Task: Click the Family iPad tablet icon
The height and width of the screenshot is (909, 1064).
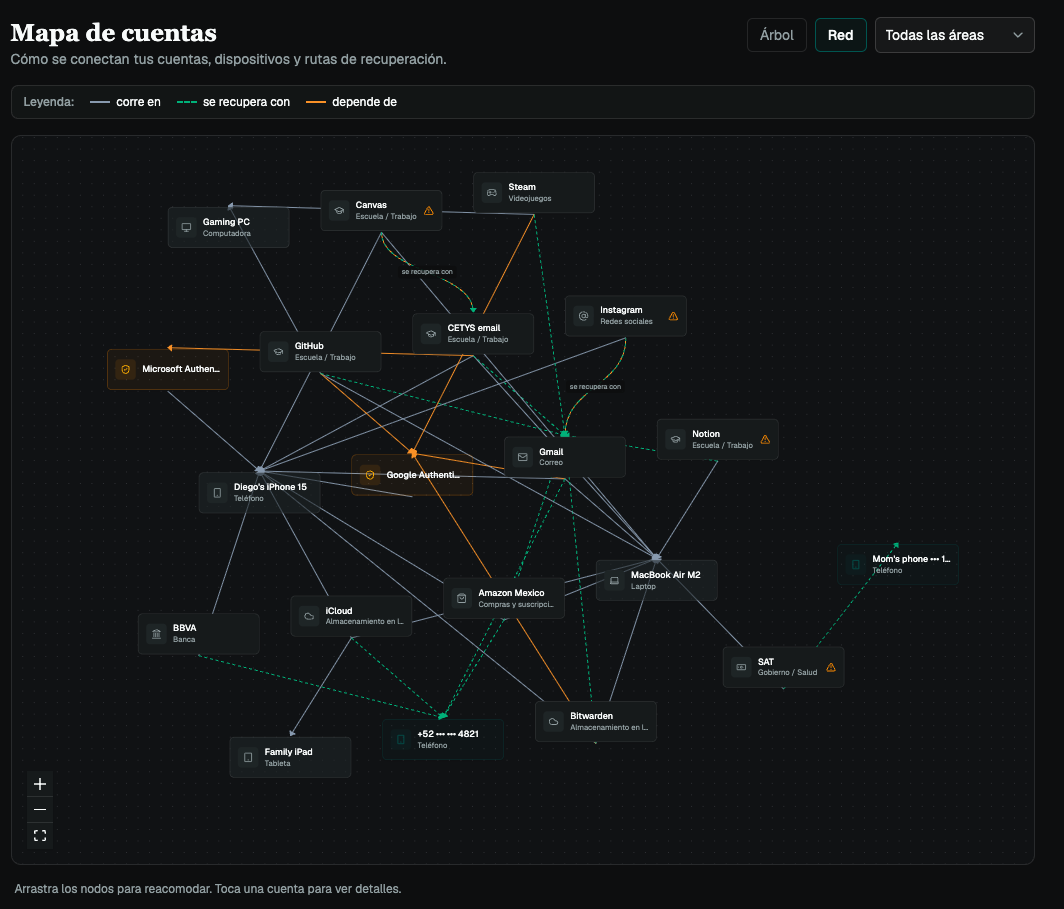Action: [248, 757]
